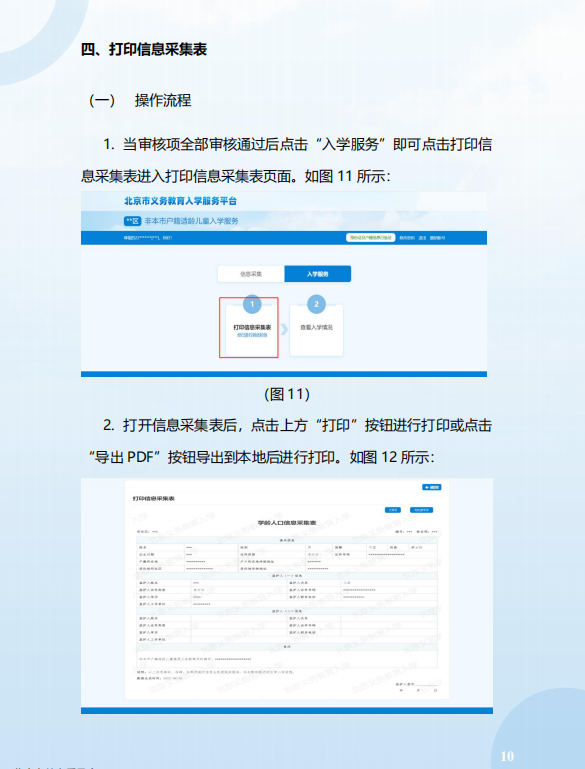Click the blue 返回 back button with arrow
This screenshot has width=585, height=769.
(432, 487)
